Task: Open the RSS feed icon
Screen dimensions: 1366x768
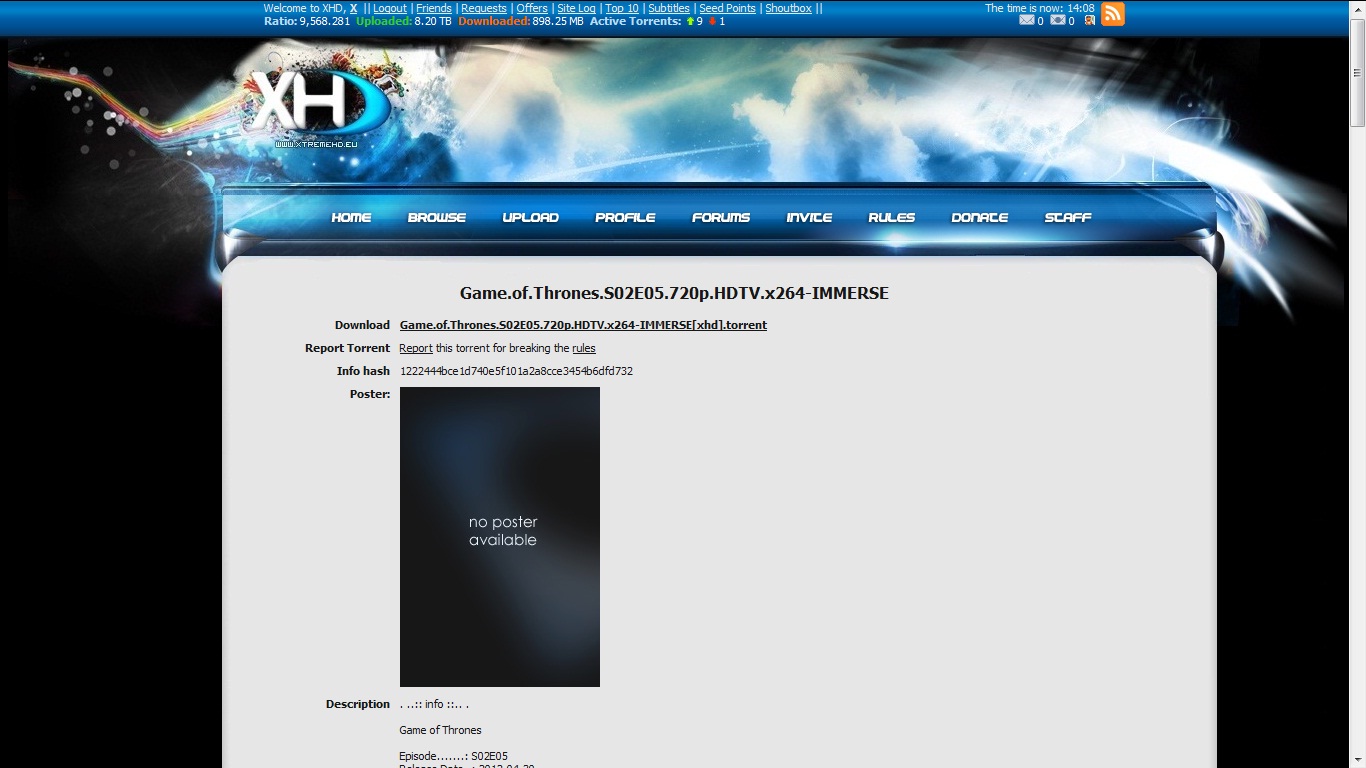Action: coord(1113,14)
